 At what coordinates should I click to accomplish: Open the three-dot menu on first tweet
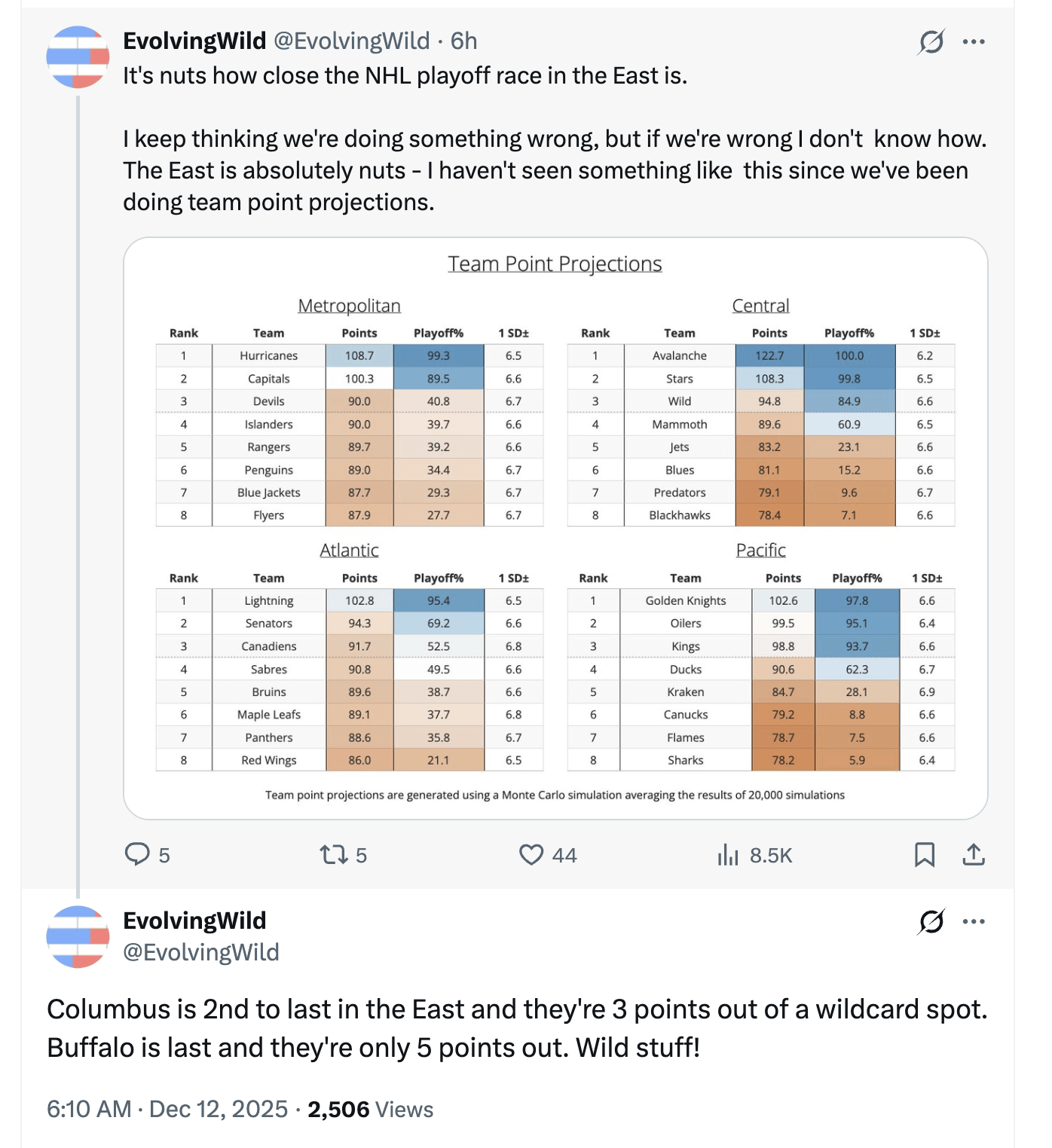(974, 41)
